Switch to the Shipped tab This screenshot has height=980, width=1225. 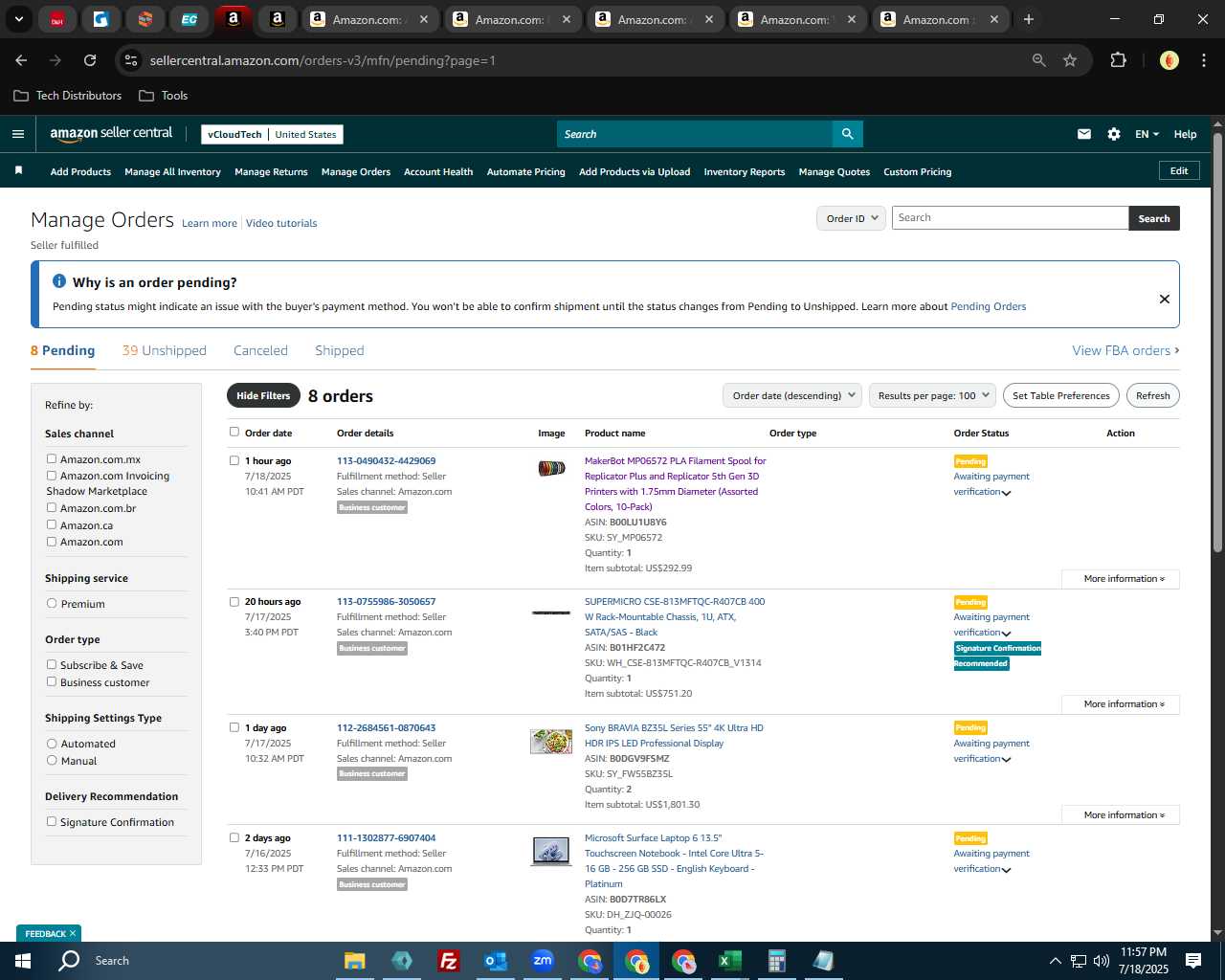[x=340, y=350]
